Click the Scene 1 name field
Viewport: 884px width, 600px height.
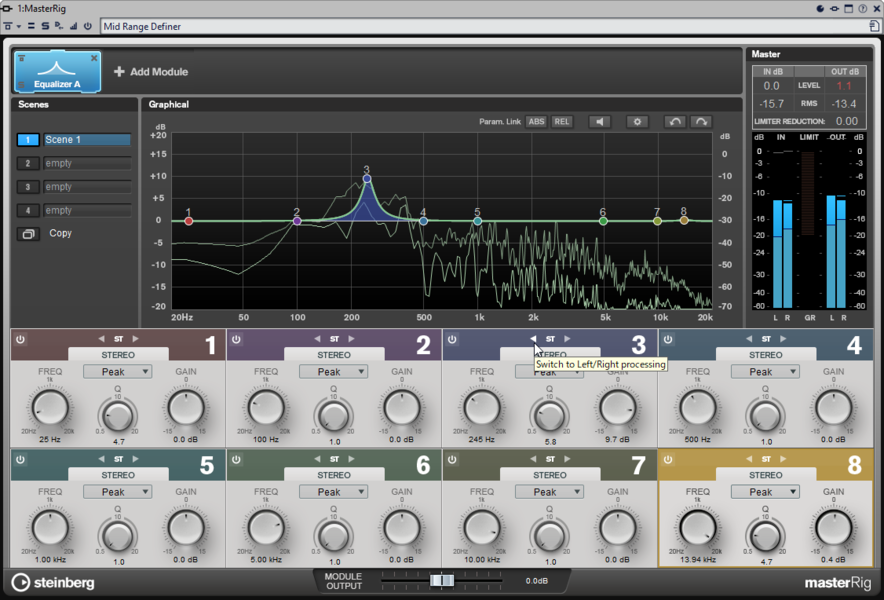[87, 140]
